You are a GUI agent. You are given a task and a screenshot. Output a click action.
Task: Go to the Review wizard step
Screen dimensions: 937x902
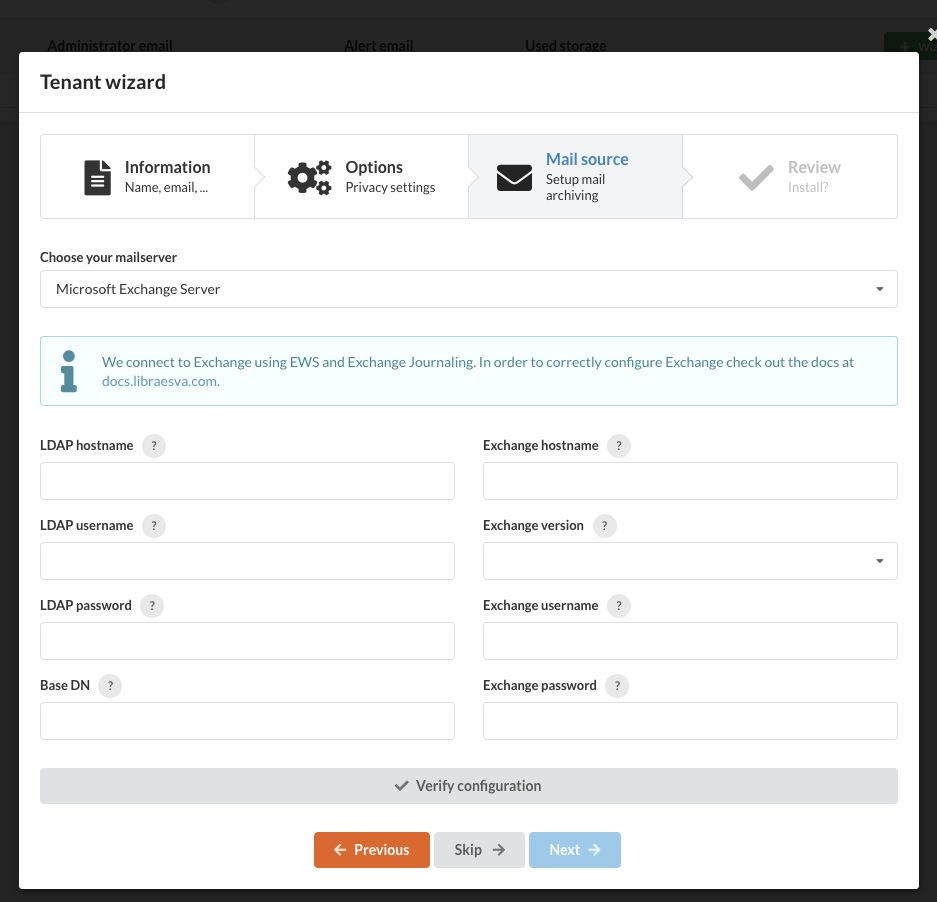790,176
